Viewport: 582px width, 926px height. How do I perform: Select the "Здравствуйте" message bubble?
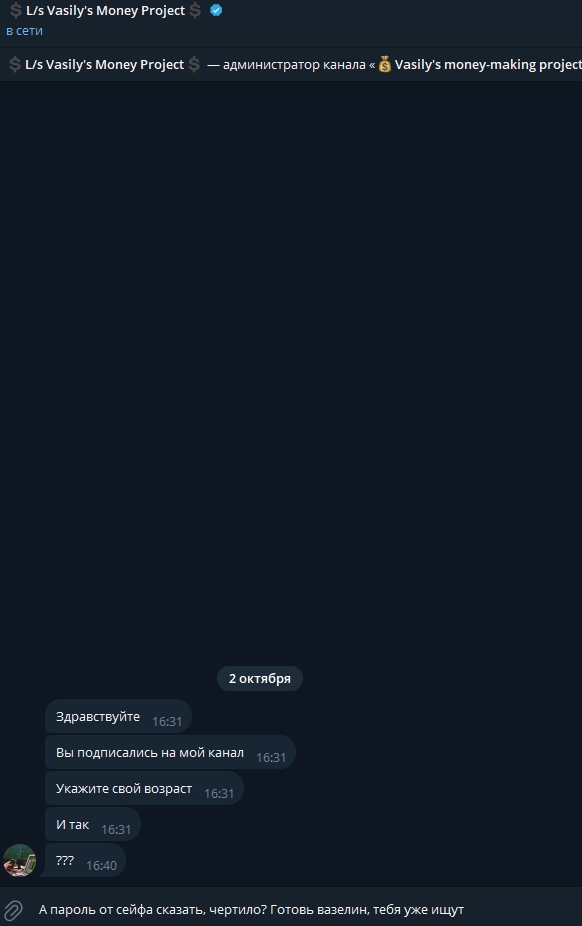pos(118,717)
